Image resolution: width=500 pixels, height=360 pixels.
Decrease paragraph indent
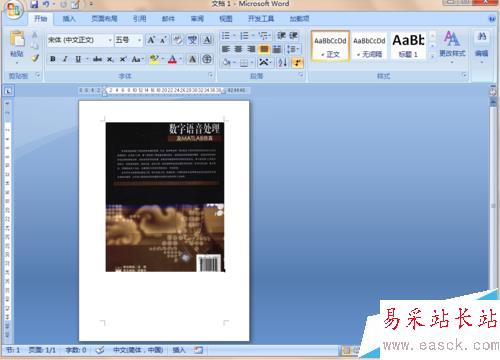point(281,35)
